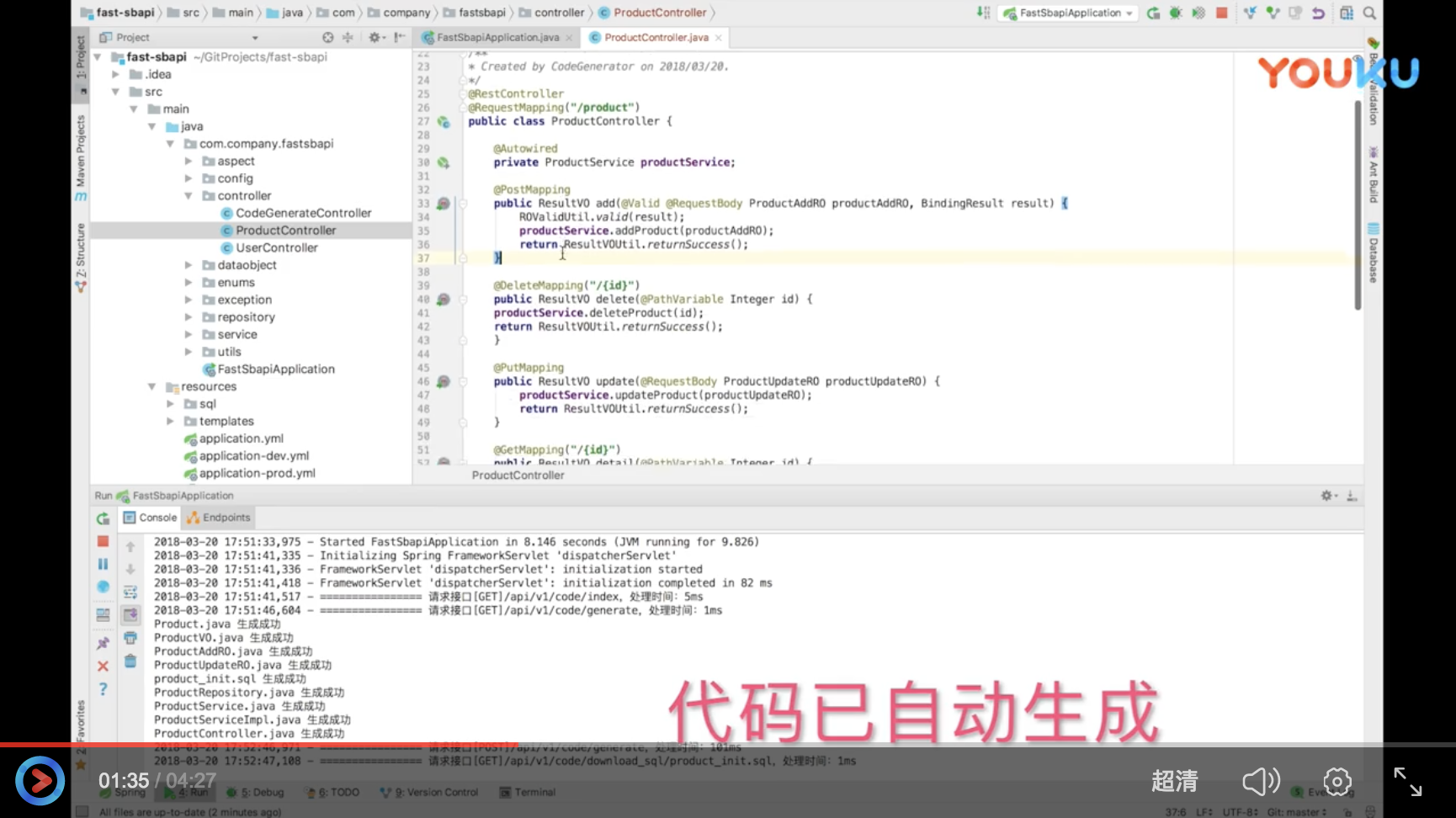Pause console output in Run panel
Screen dimensions: 1456x818
coord(103,564)
